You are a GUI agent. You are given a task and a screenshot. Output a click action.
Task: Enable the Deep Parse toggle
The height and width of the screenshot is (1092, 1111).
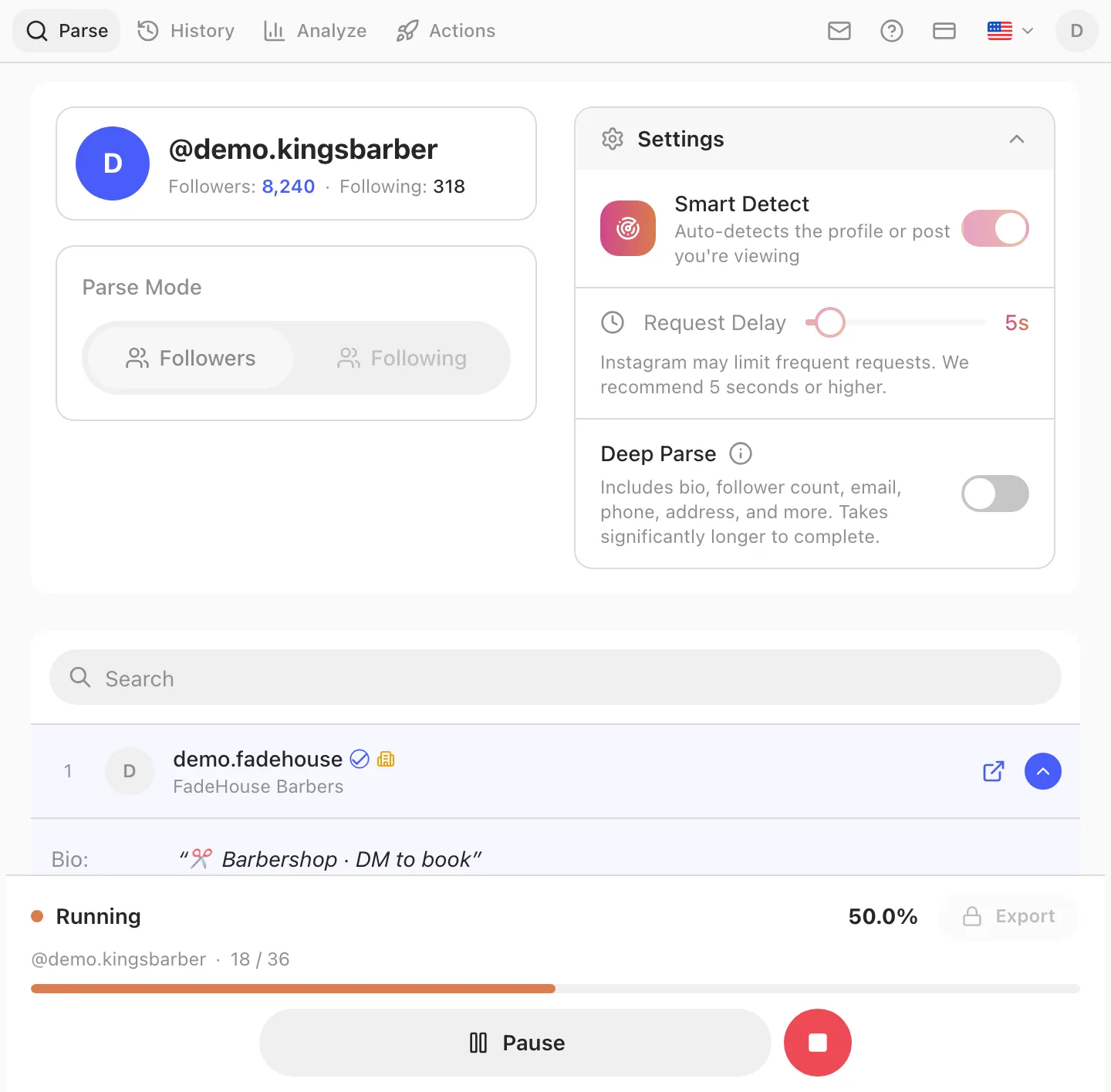[x=995, y=494]
